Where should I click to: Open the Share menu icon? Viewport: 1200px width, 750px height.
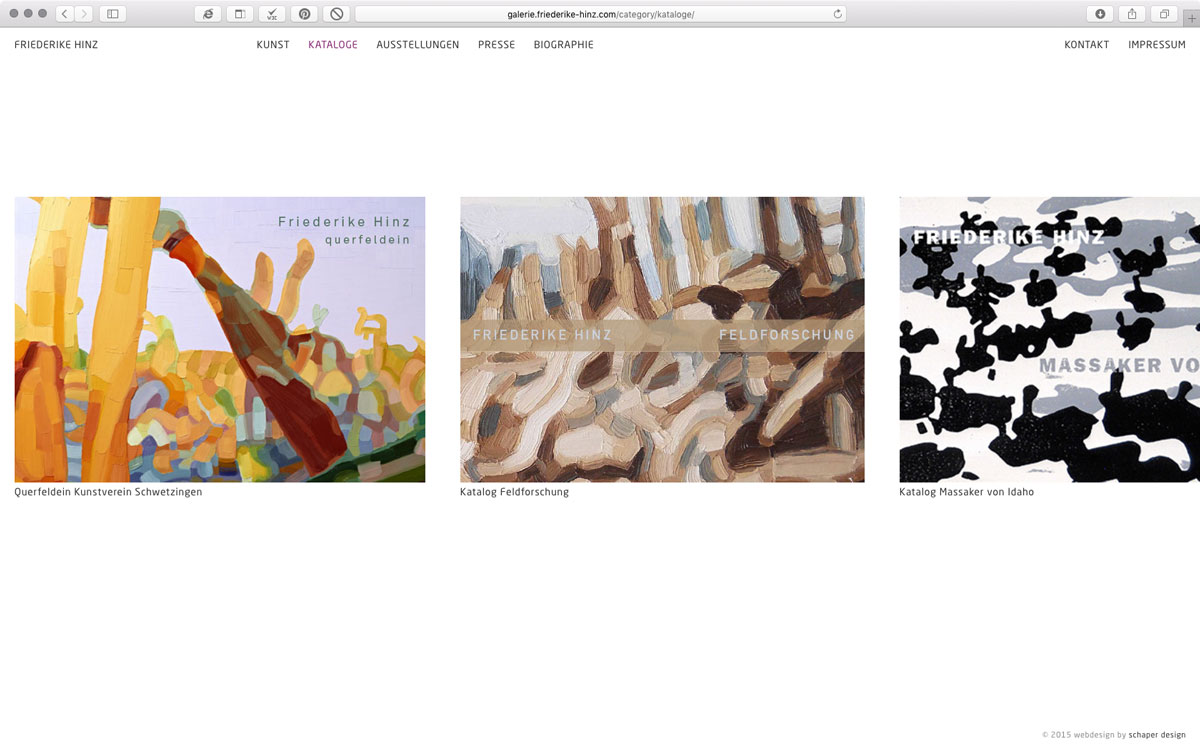click(x=1132, y=14)
